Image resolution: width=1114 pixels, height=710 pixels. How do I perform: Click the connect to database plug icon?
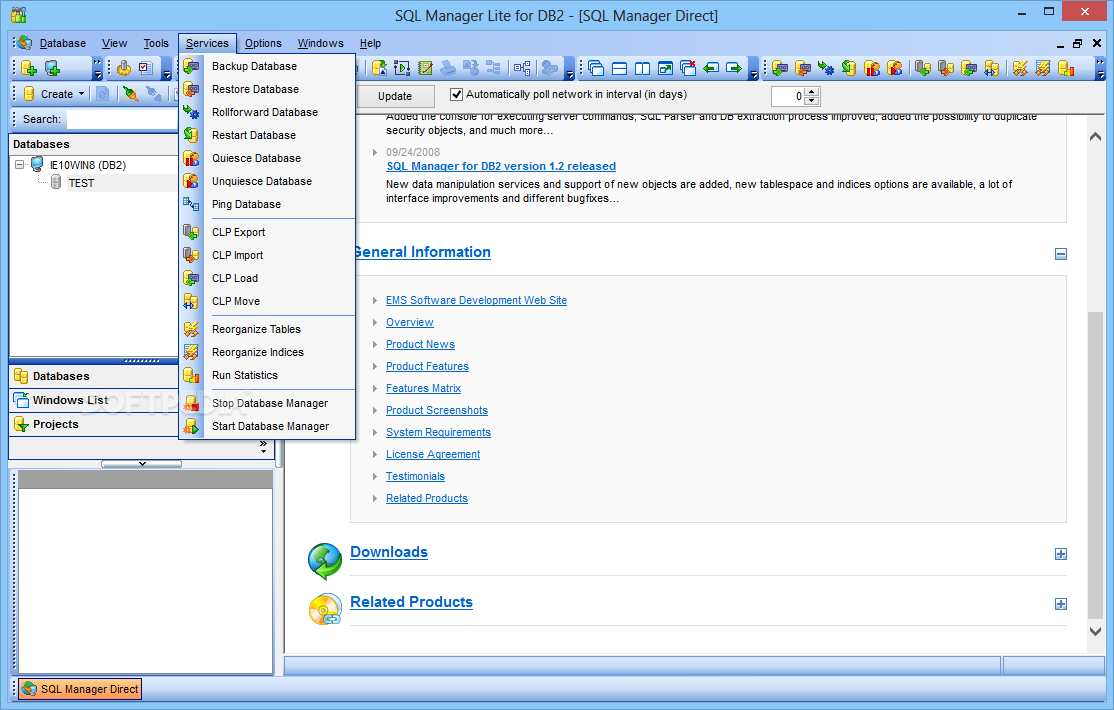[x=130, y=94]
